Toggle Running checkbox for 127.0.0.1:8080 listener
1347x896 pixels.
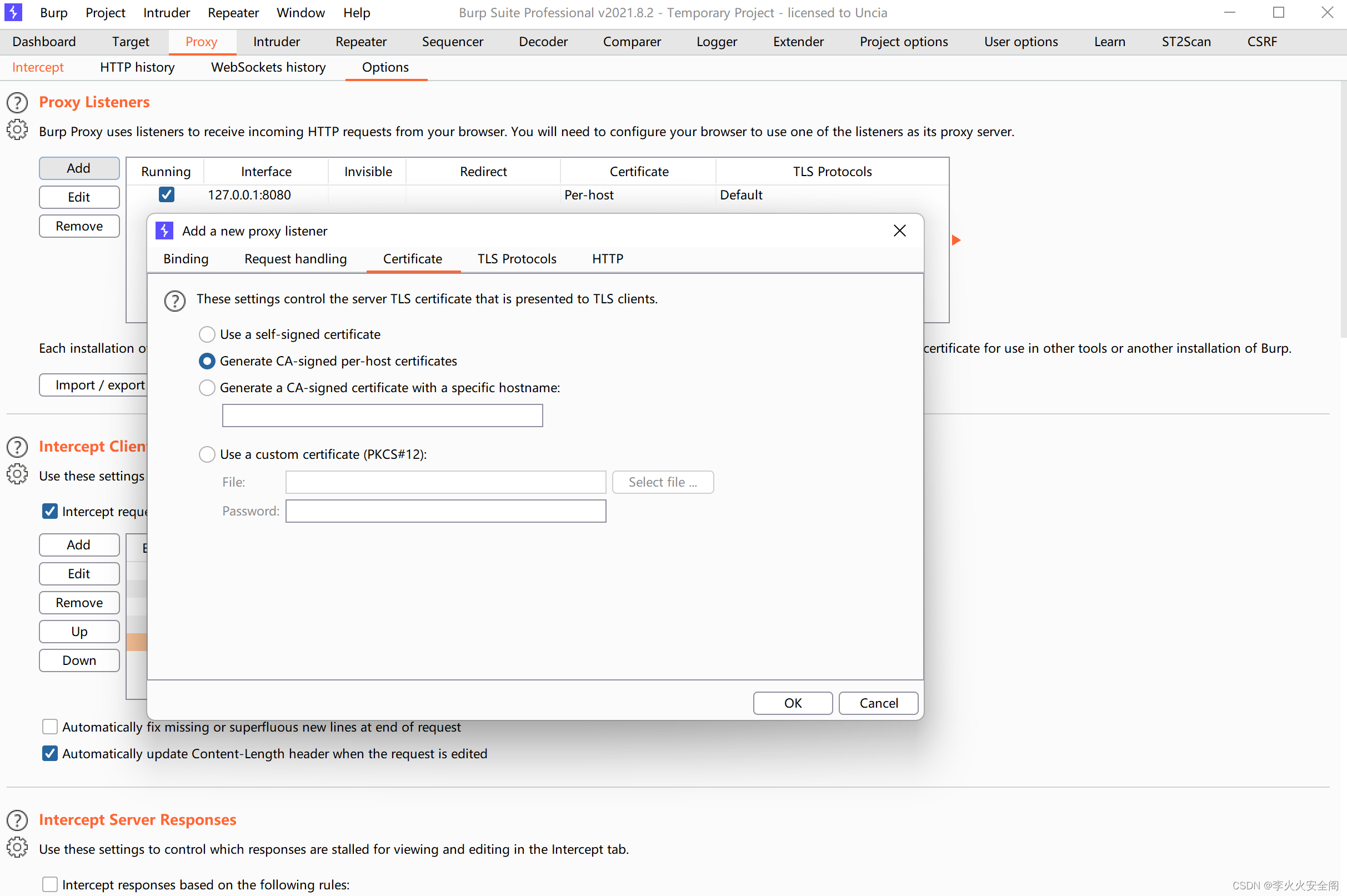click(166, 195)
